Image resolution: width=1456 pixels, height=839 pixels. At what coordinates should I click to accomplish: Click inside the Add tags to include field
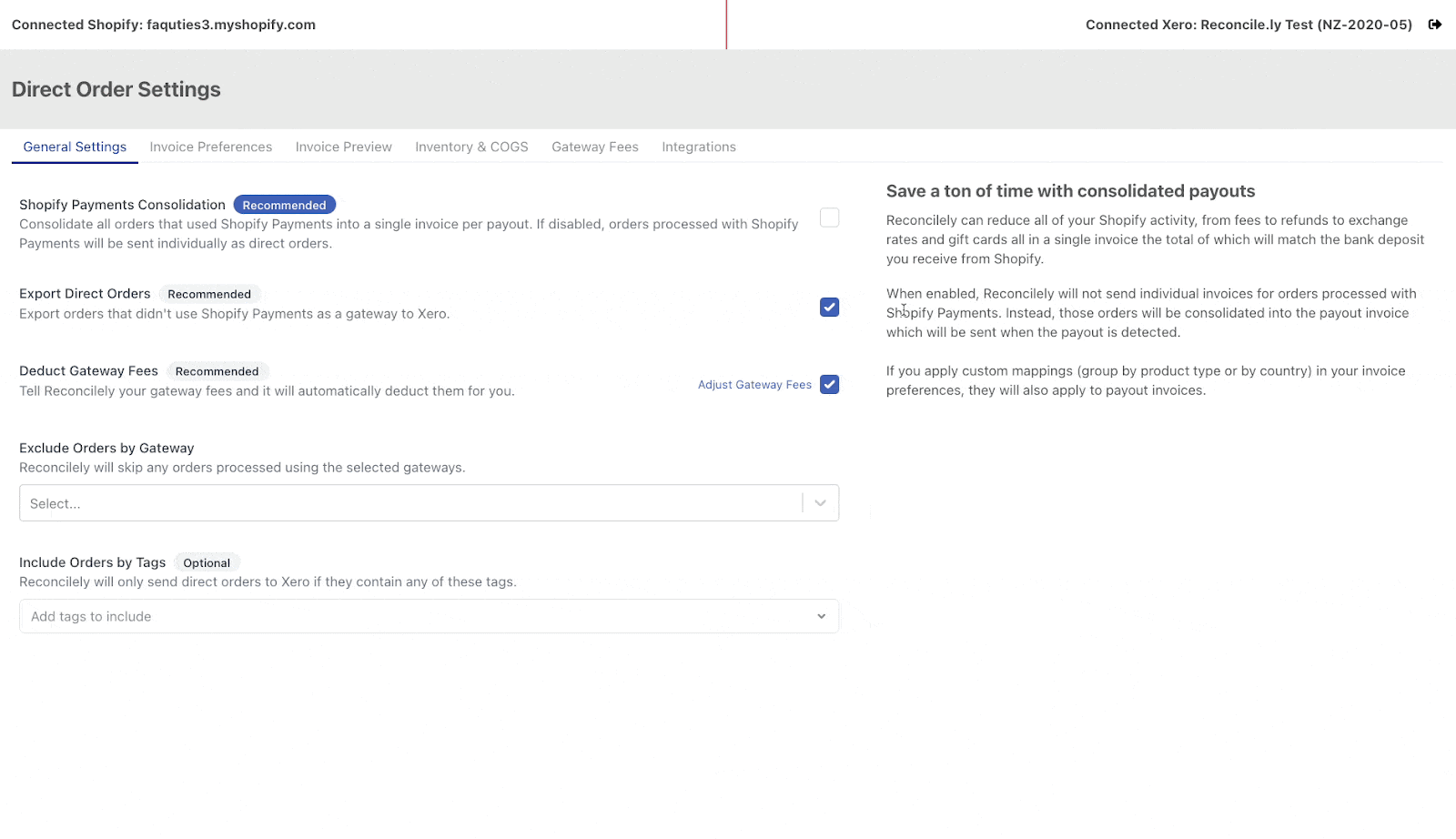(364, 616)
